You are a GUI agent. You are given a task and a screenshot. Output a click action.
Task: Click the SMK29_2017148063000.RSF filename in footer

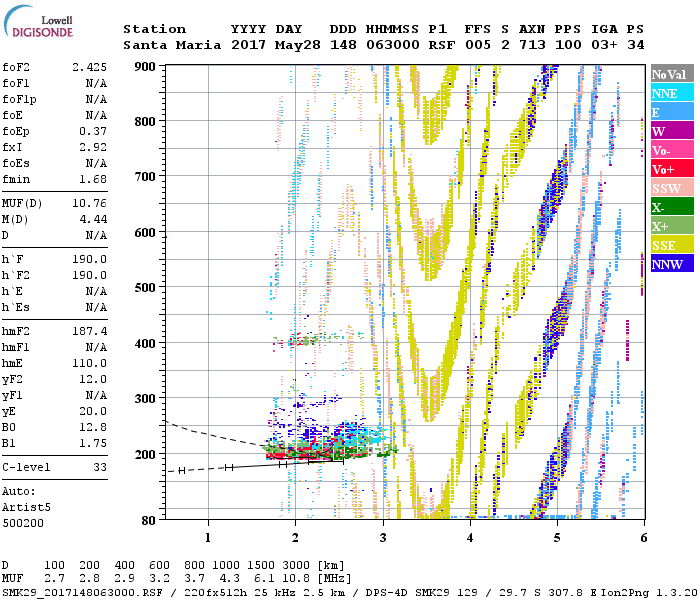(82, 592)
